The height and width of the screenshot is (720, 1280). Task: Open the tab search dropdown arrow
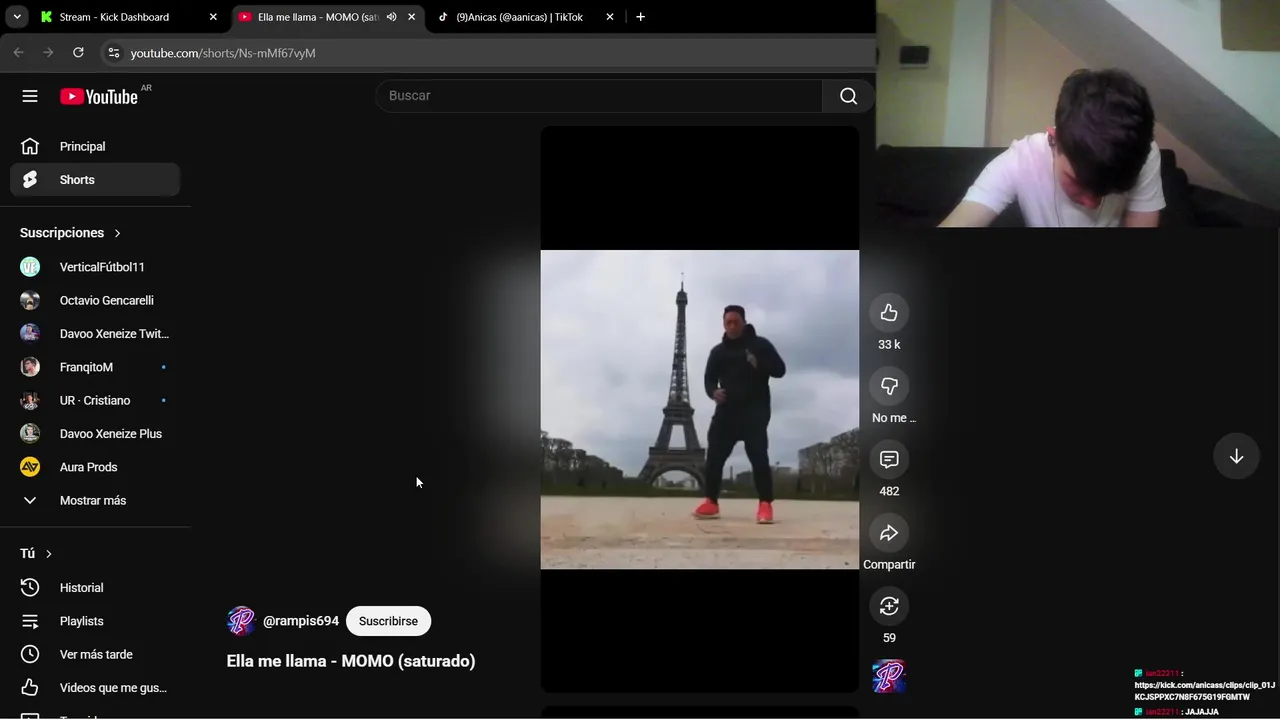click(17, 17)
